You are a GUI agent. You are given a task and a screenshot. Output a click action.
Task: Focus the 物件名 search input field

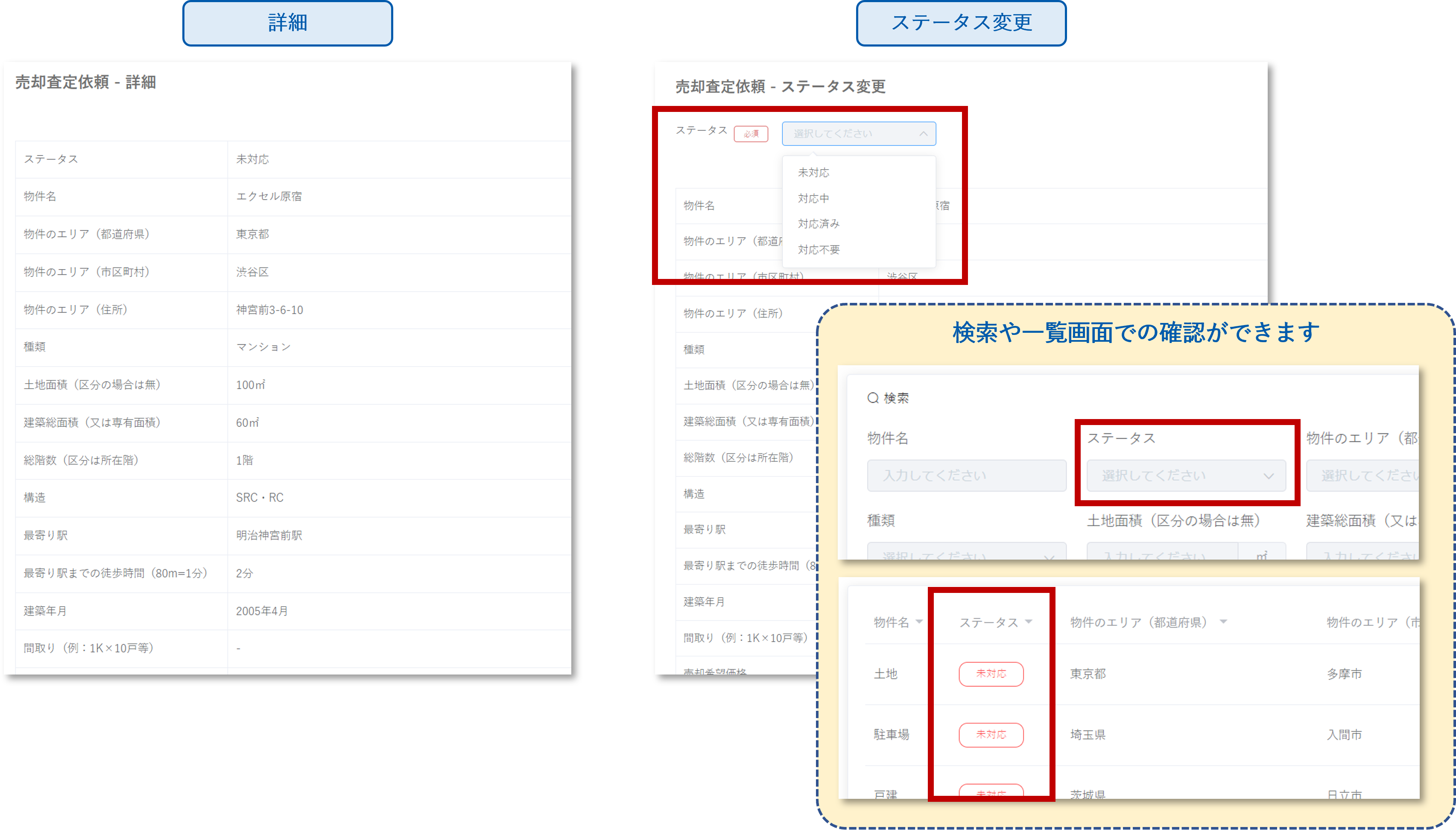tap(966, 475)
